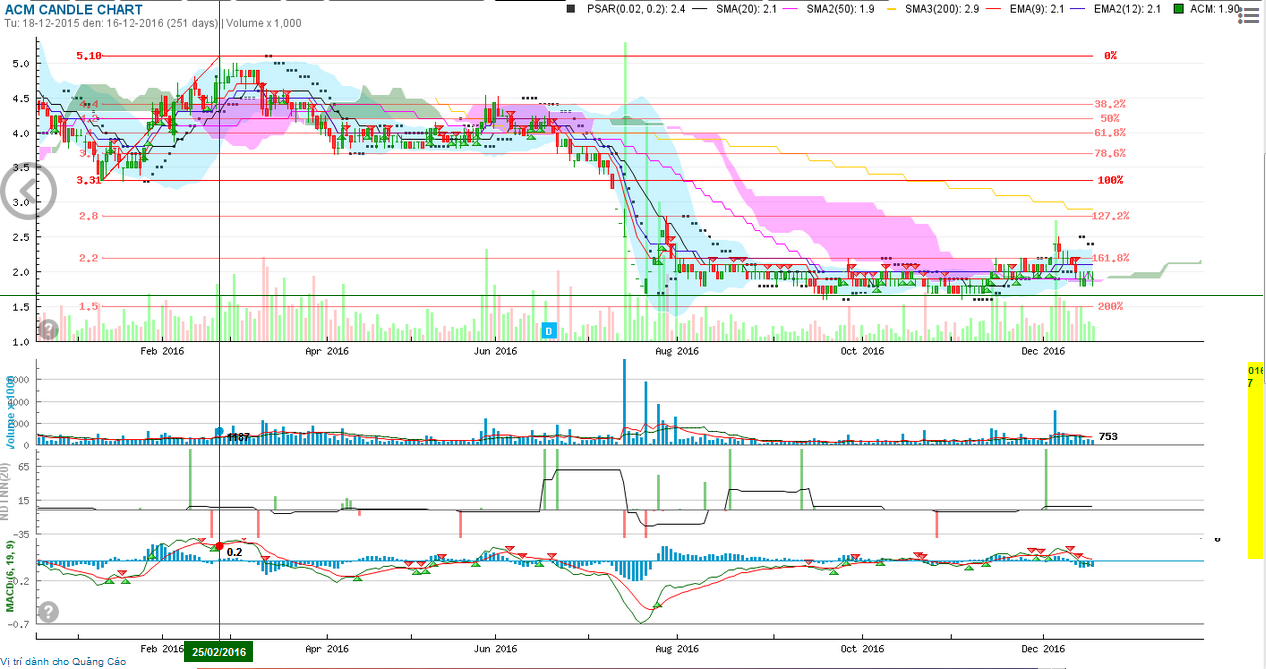Click the date range subtitle text
This screenshot has width=1266, height=669.
pyautogui.click(x=154, y=22)
